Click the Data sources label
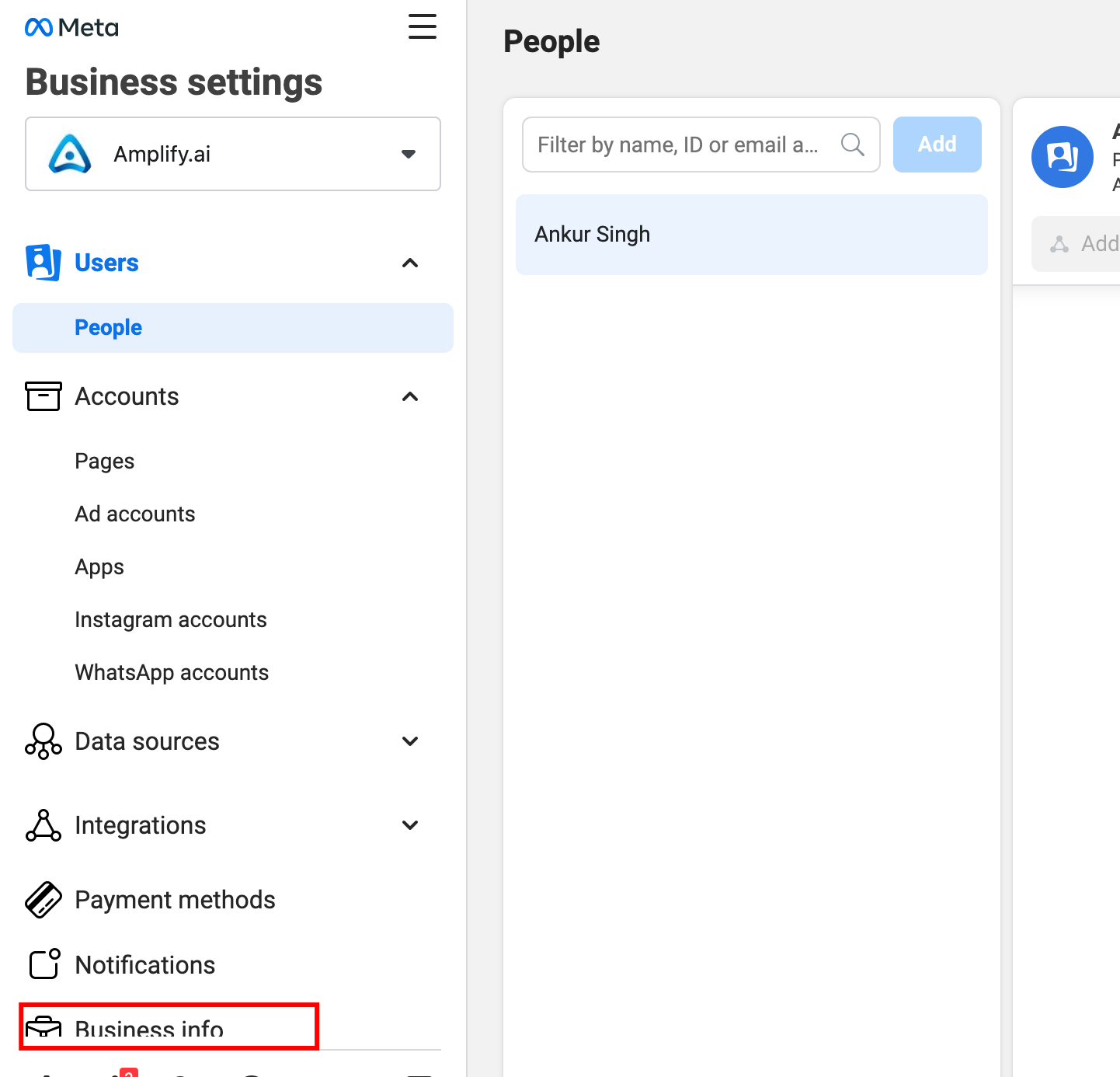The image size is (1120, 1077). coord(147,741)
